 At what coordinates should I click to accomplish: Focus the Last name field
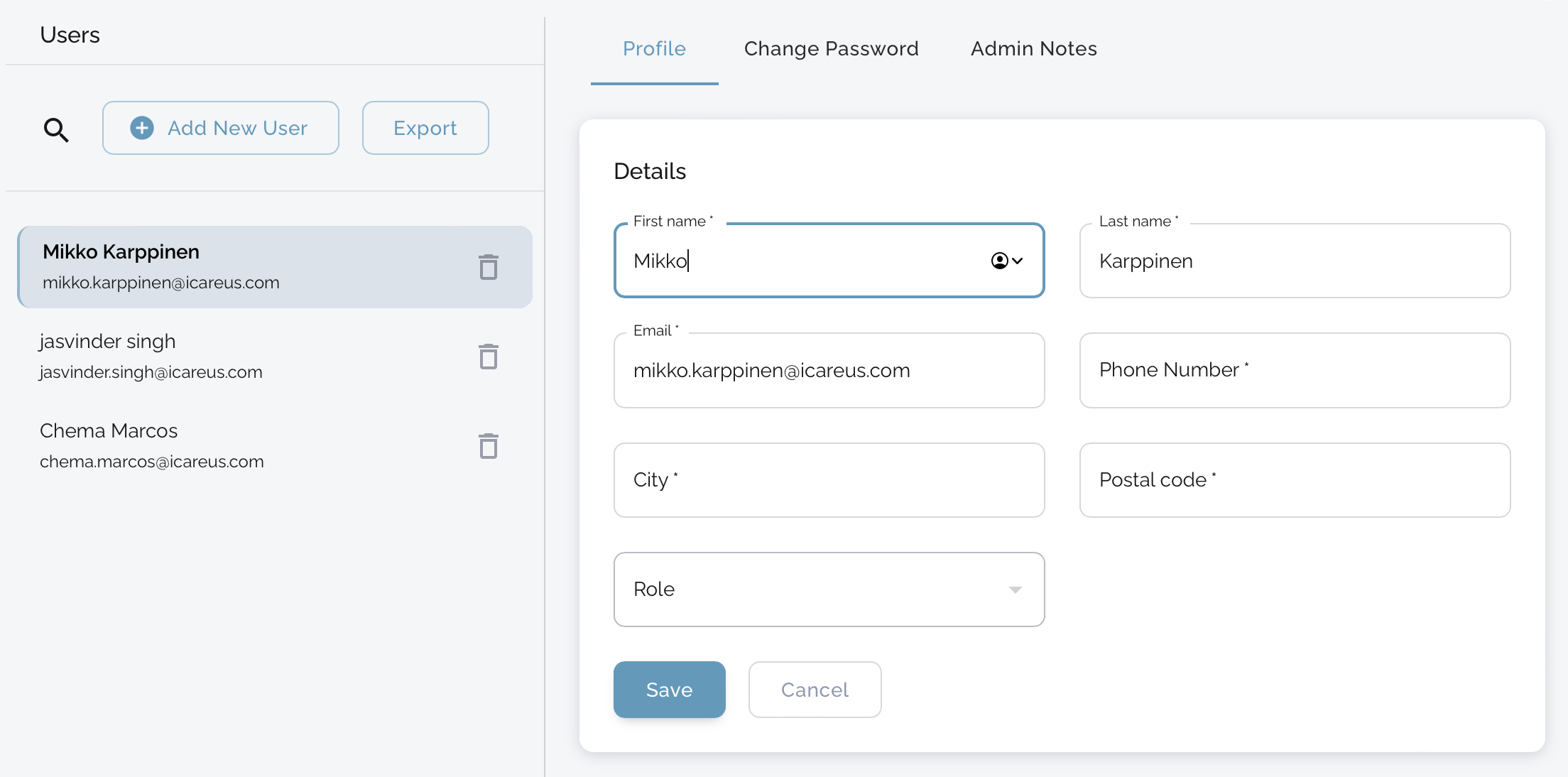click(x=1294, y=261)
